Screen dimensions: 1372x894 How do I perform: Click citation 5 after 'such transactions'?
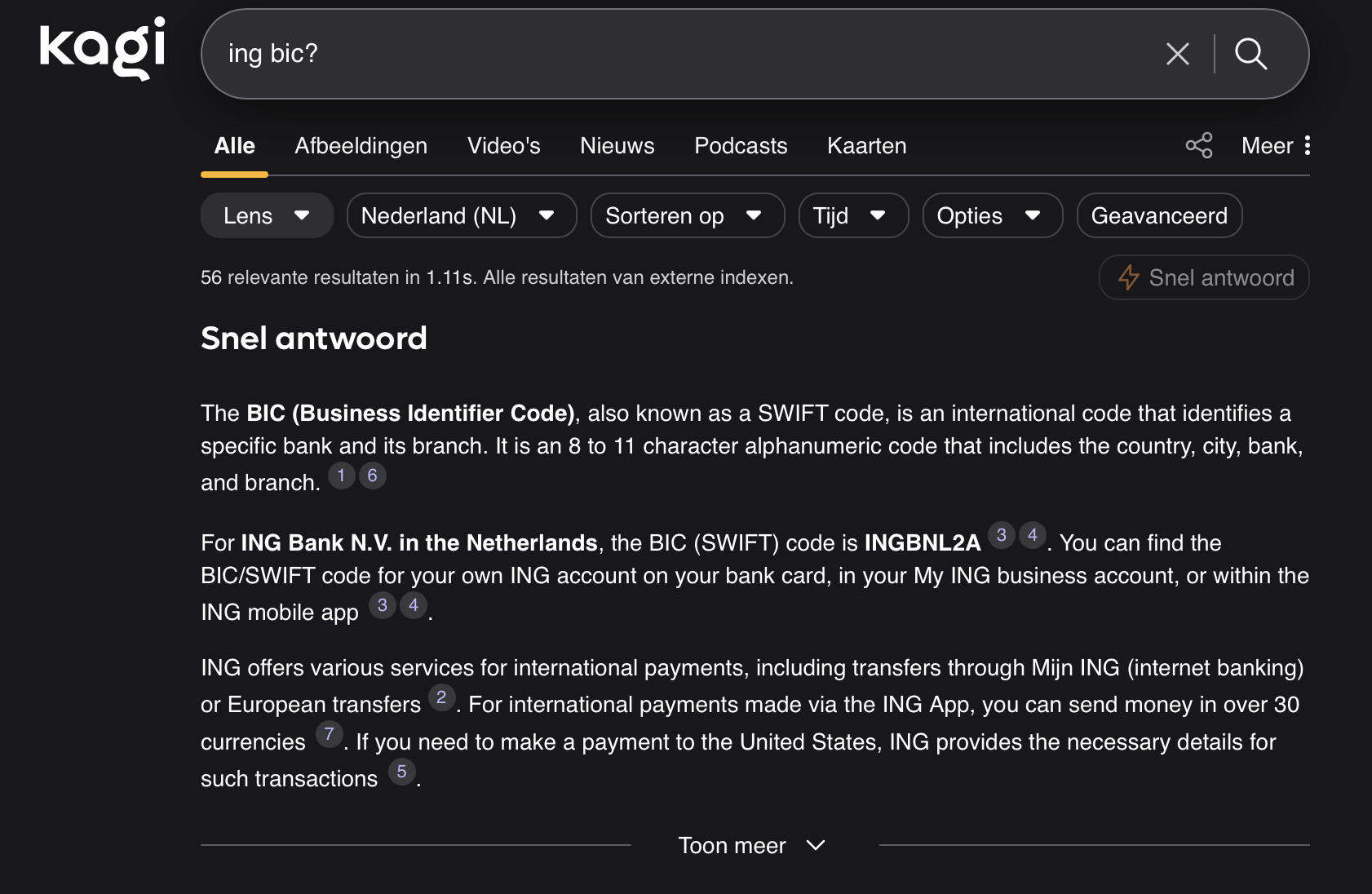point(401,772)
